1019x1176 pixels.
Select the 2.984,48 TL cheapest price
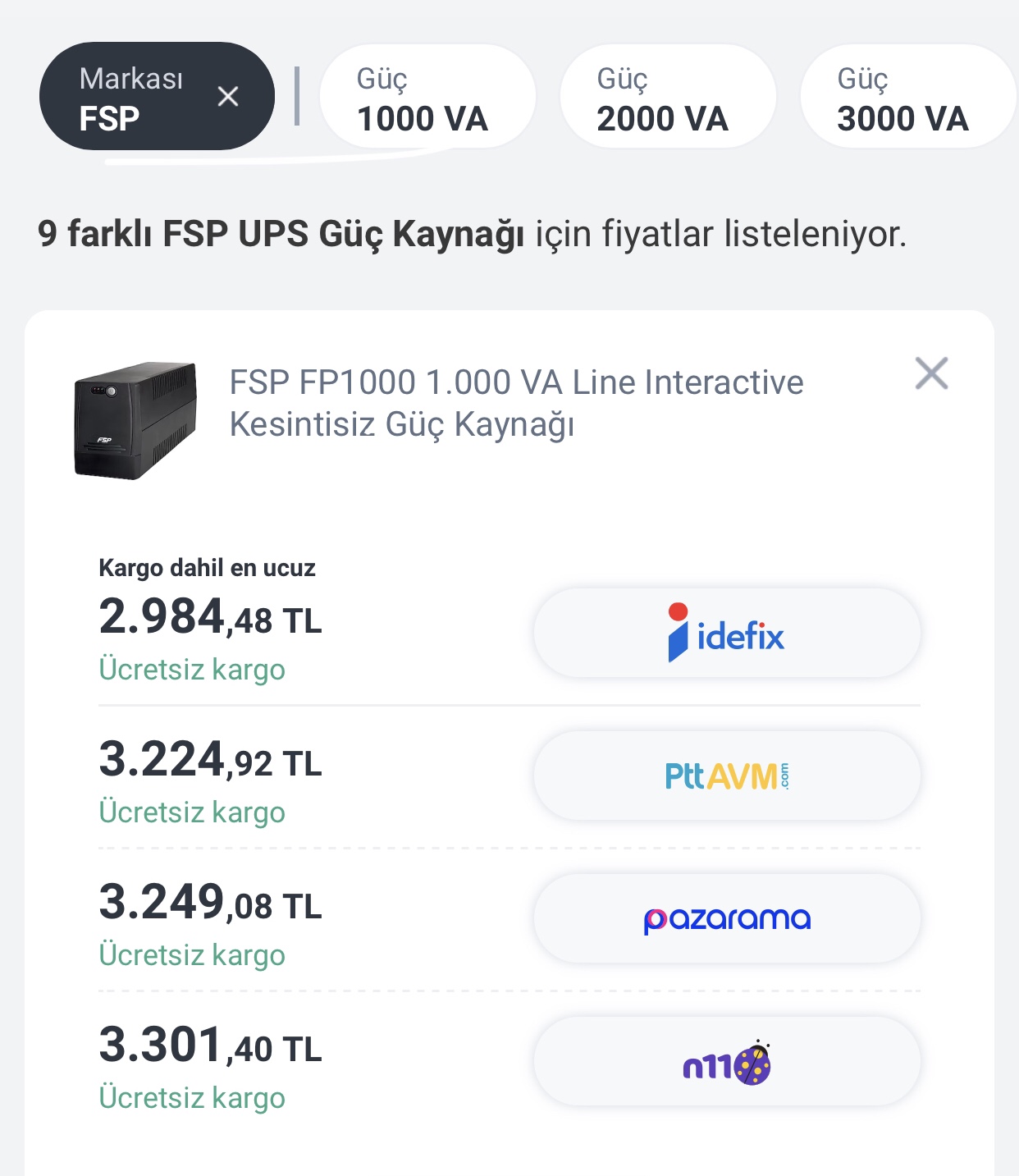pyautogui.click(x=210, y=617)
